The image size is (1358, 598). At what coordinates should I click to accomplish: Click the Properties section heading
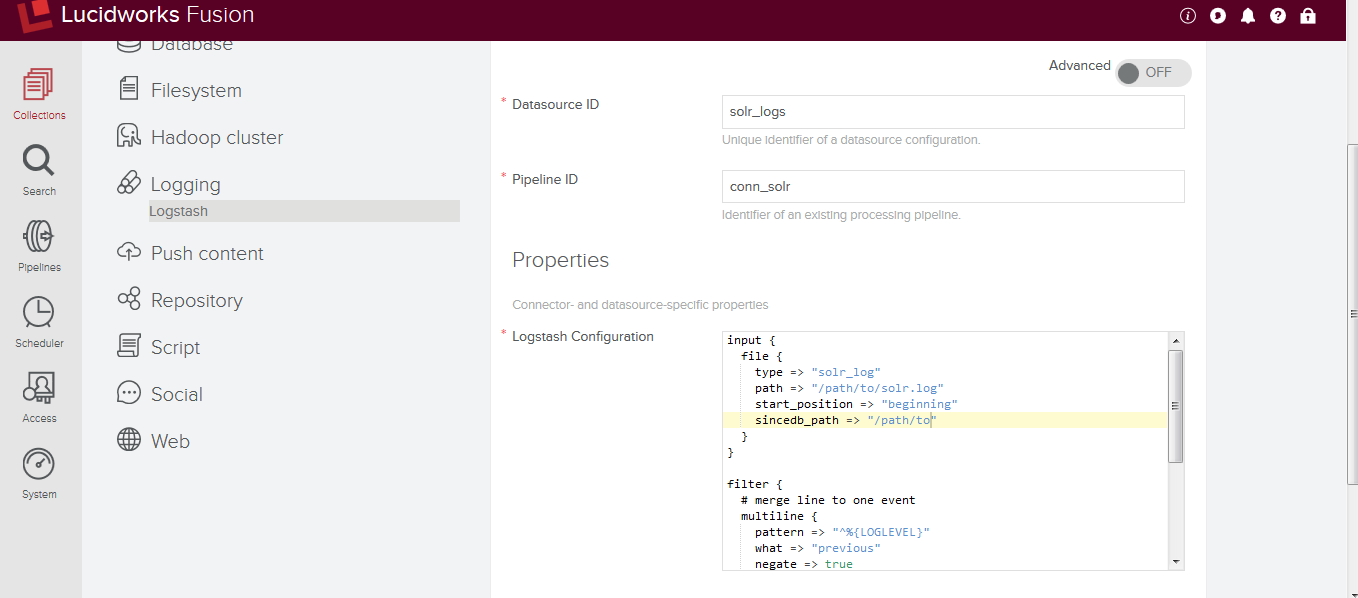[x=560, y=260]
